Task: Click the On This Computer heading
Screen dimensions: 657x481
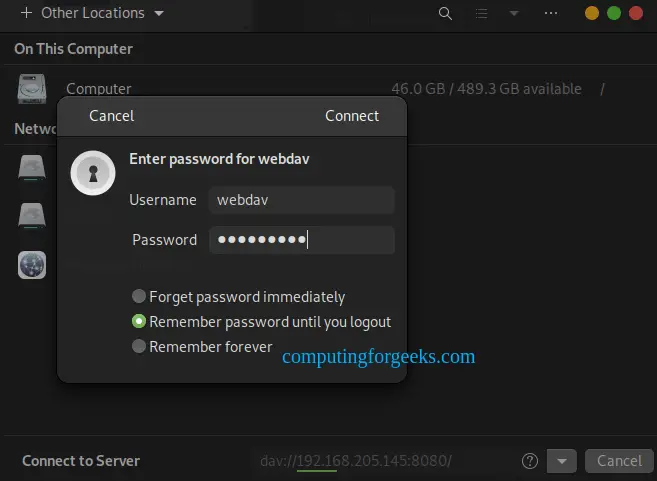Action: (74, 49)
